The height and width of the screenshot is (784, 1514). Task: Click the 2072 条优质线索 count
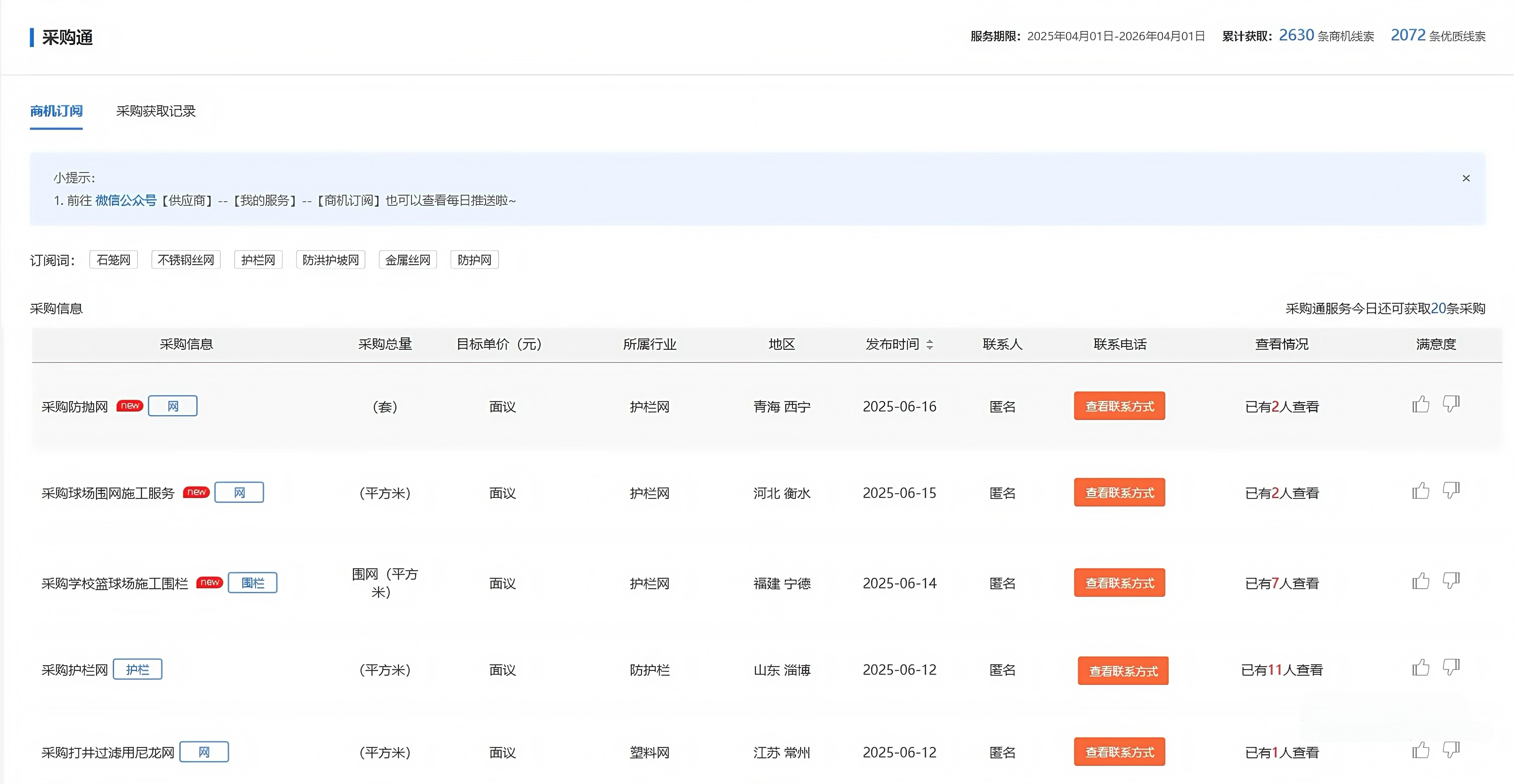click(x=1438, y=36)
